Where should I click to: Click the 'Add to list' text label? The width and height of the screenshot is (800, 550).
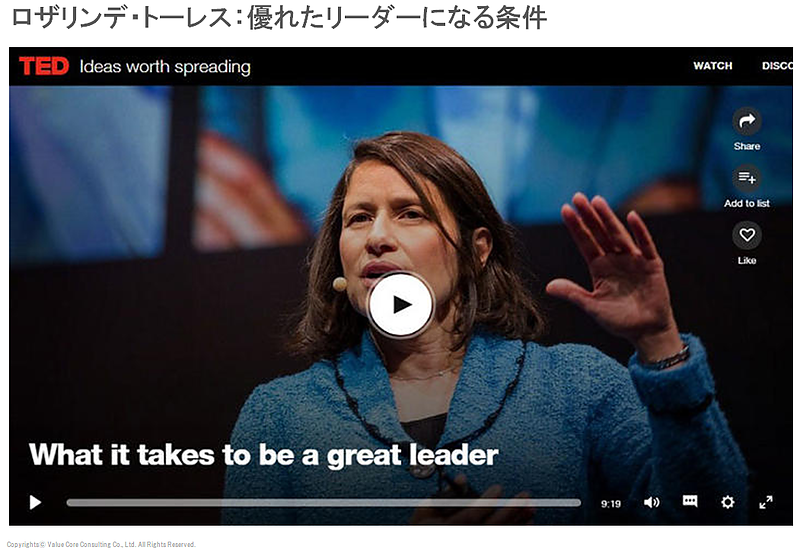coord(747,204)
